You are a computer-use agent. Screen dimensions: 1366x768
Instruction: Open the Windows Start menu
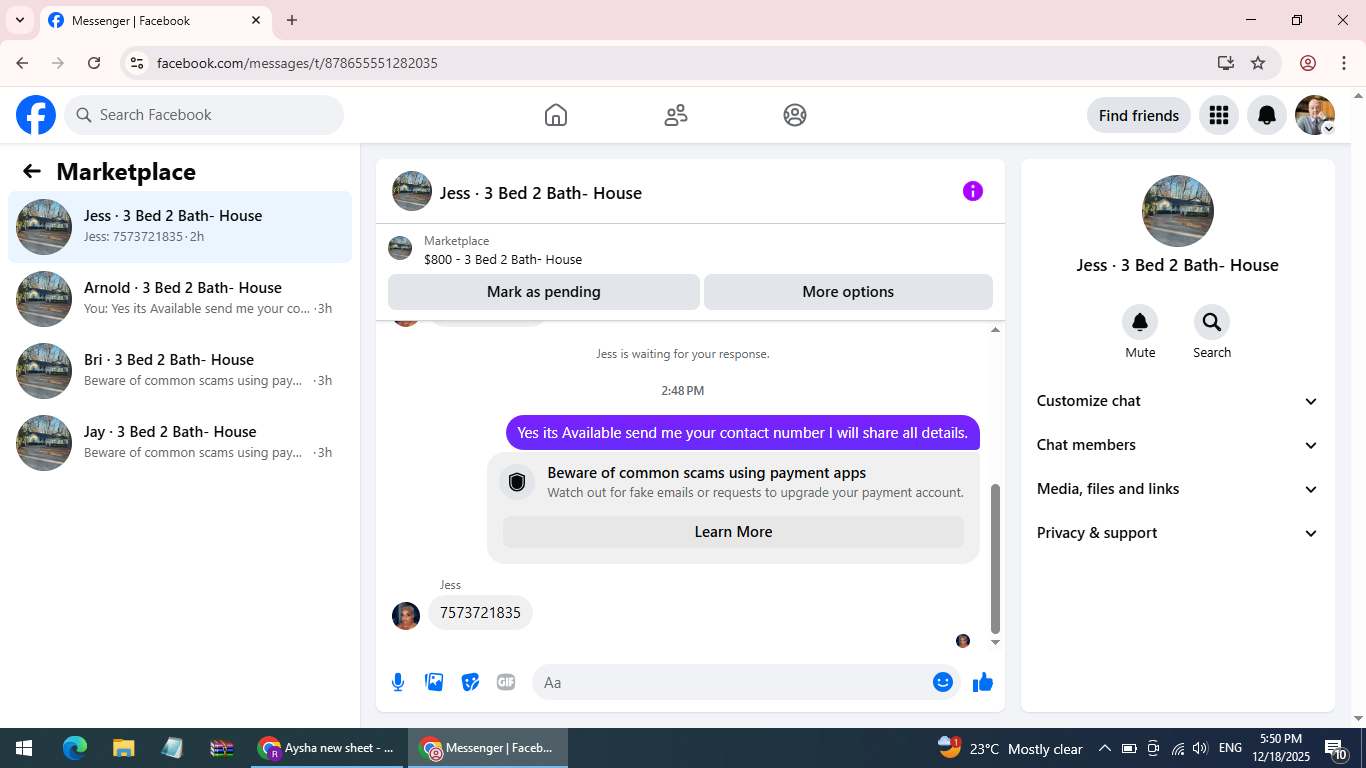[x=24, y=748]
